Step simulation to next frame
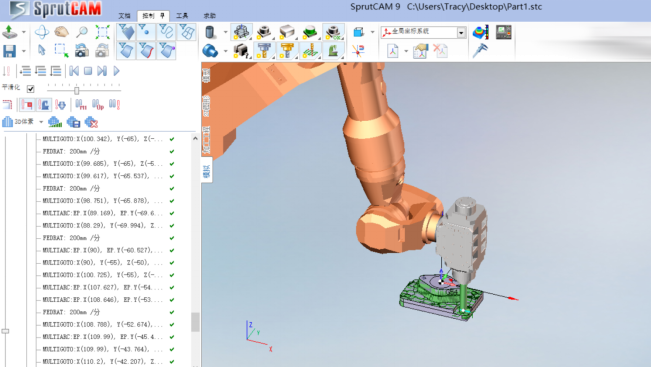This screenshot has width=652, height=367. coord(102,71)
